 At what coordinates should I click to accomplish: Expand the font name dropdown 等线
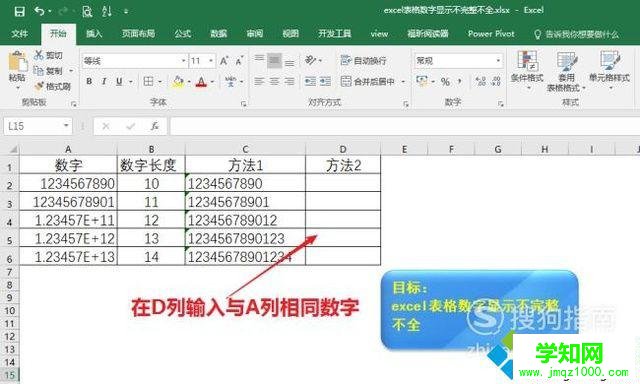tap(183, 61)
